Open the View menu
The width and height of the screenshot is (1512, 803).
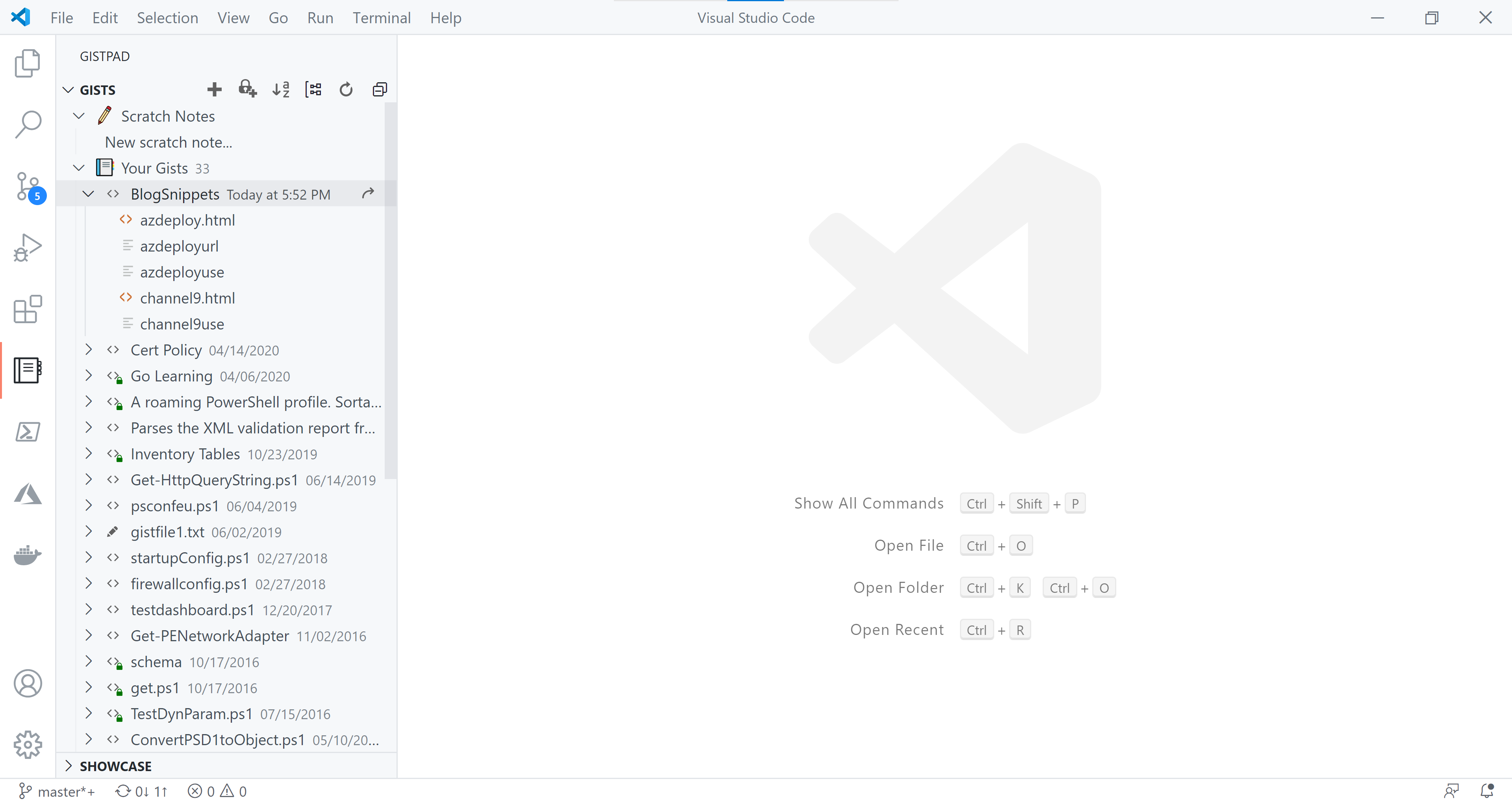point(233,18)
